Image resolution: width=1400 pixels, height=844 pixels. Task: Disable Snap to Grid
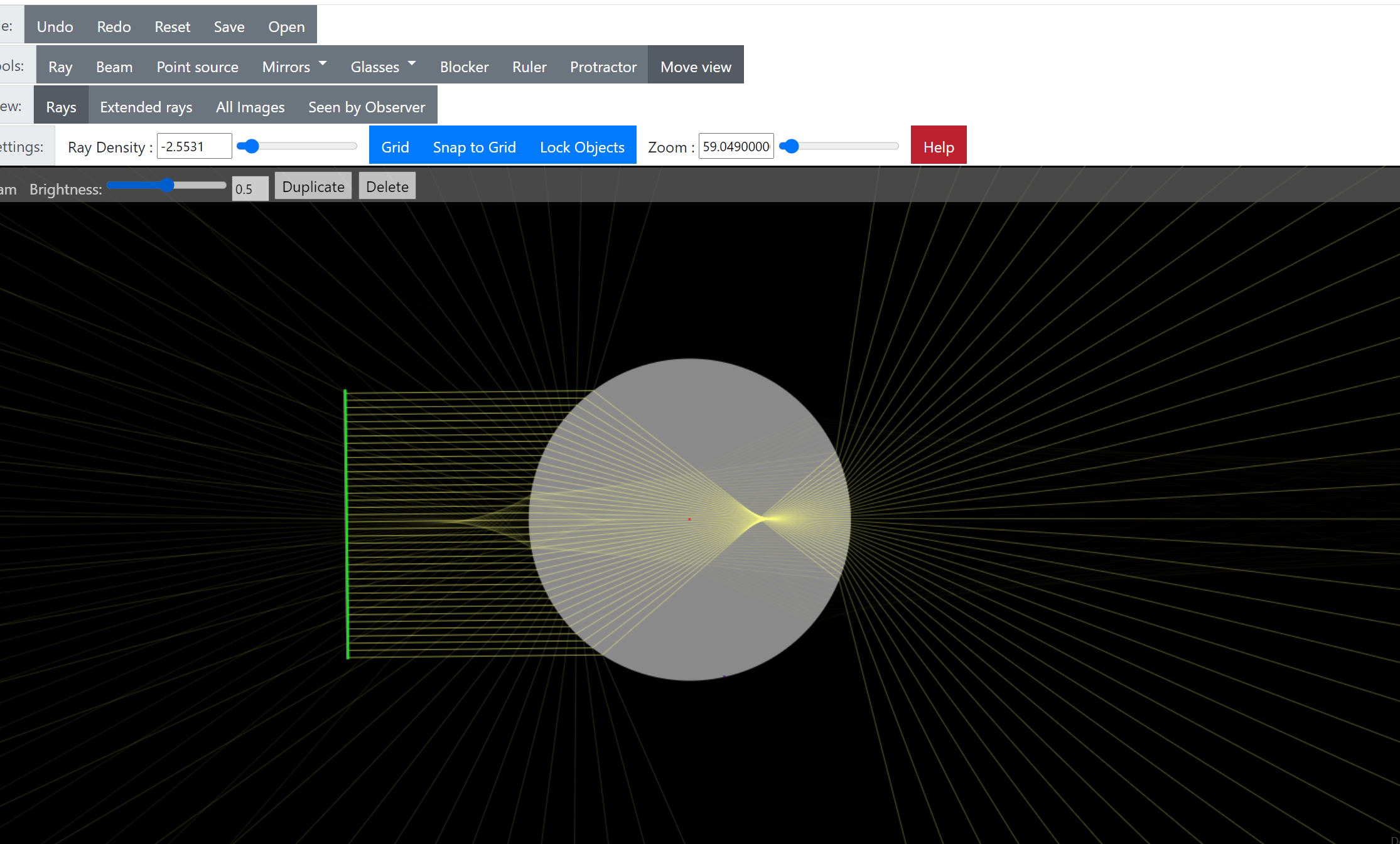pos(475,146)
